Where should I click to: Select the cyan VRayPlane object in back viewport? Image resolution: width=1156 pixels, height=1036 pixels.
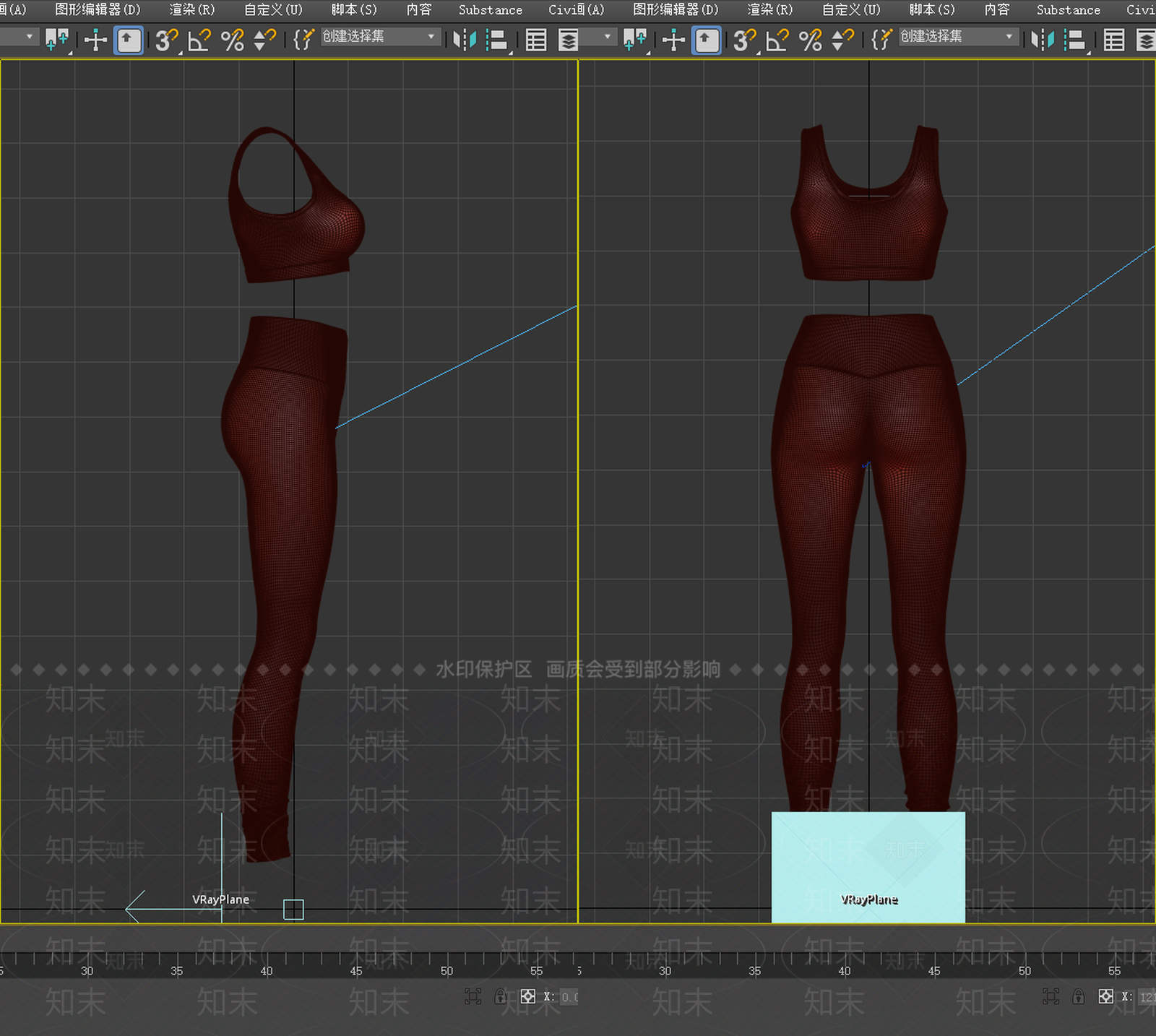coord(868,867)
